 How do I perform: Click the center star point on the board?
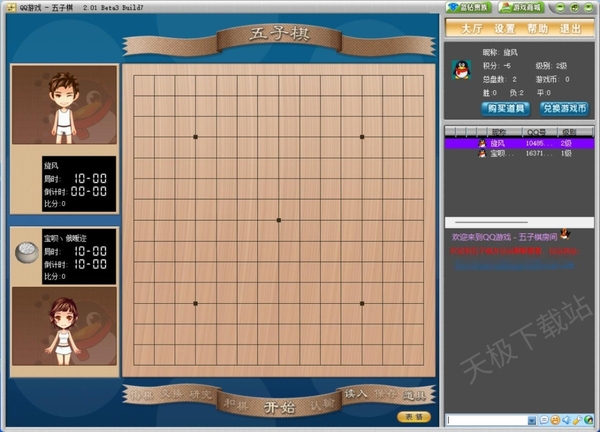279,219
